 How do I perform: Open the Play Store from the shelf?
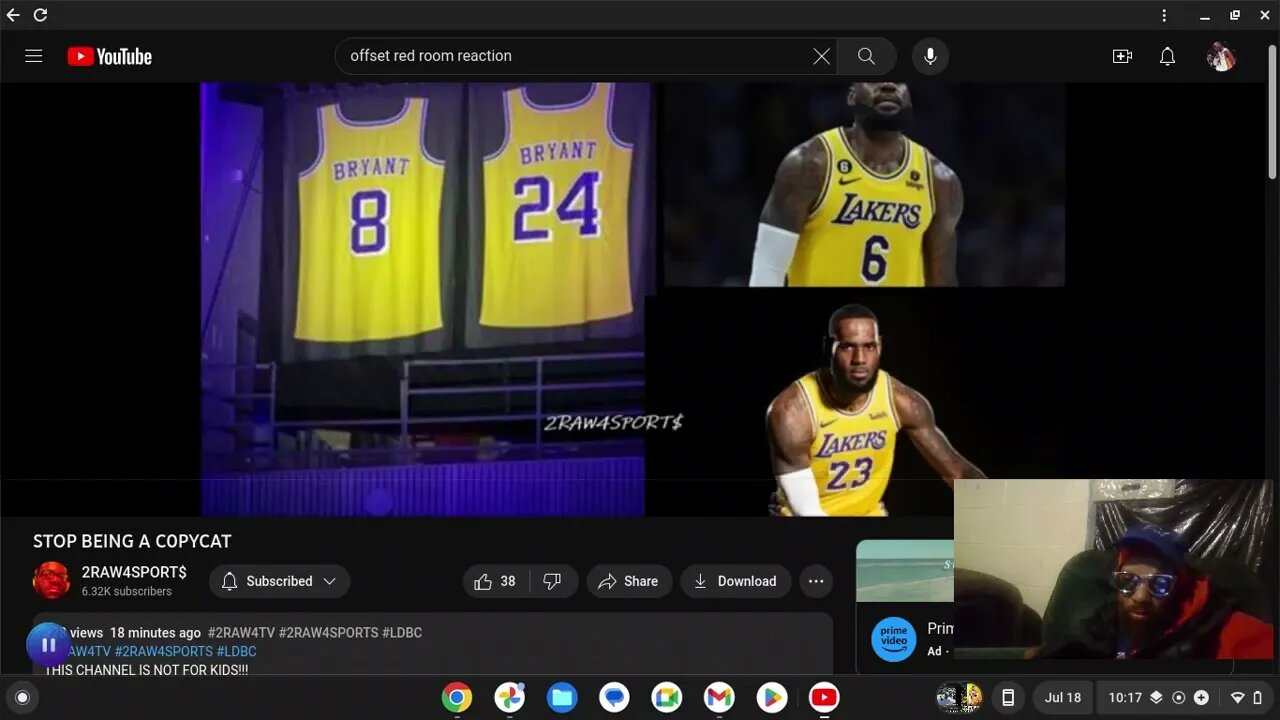(771, 697)
